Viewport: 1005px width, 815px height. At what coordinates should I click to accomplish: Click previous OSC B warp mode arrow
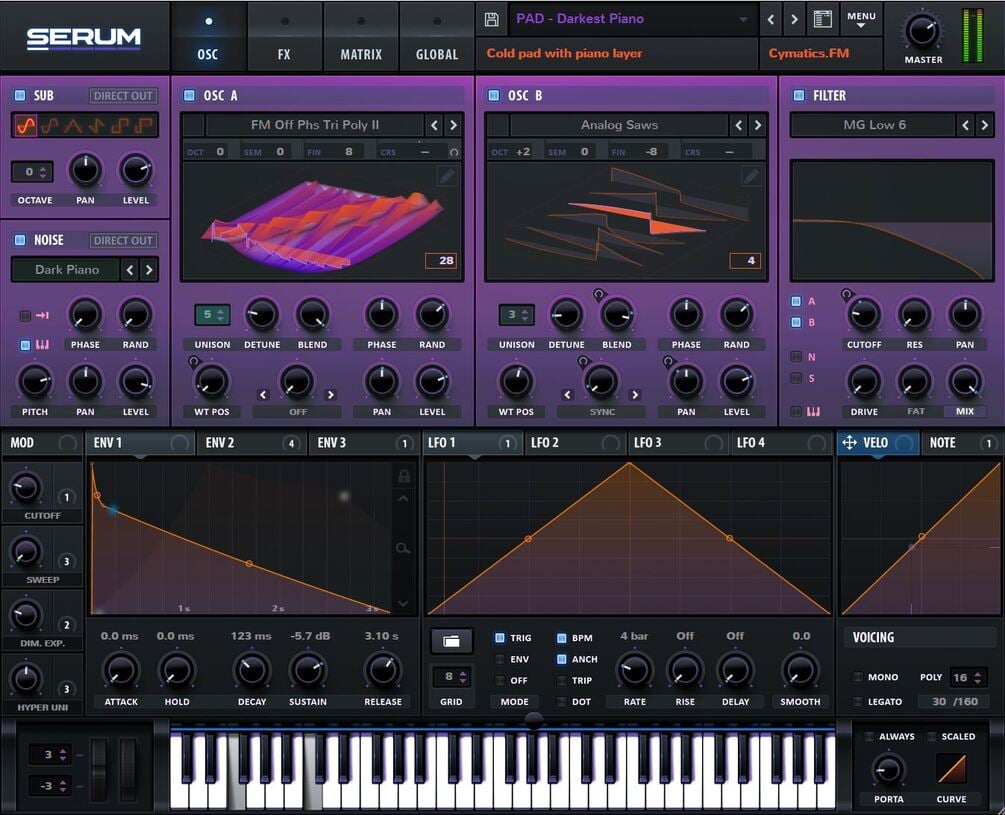click(x=567, y=395)
